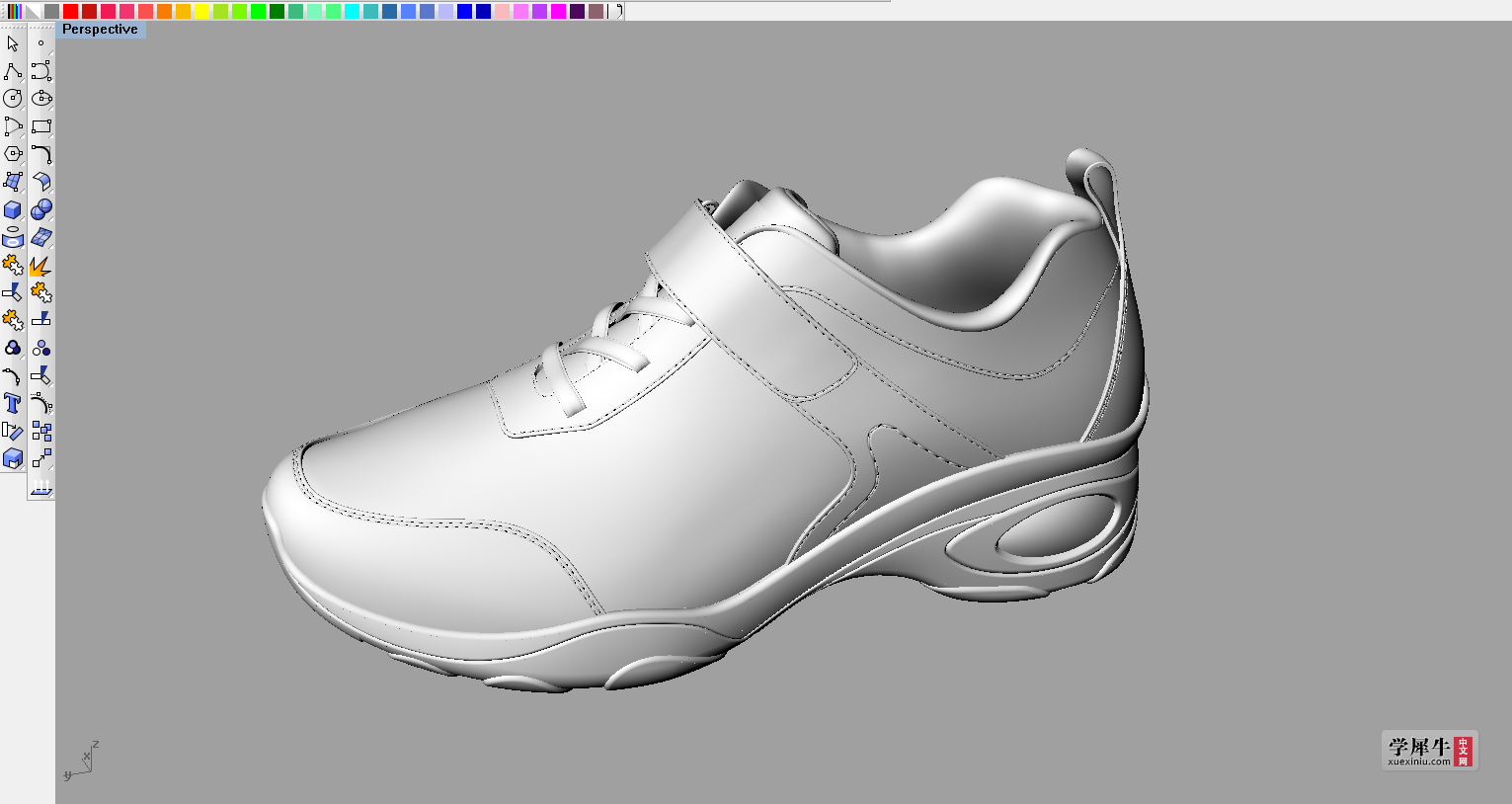Select the bright cyan color swatch
This screenshot has height=804, width=1512.
(352, 11)
